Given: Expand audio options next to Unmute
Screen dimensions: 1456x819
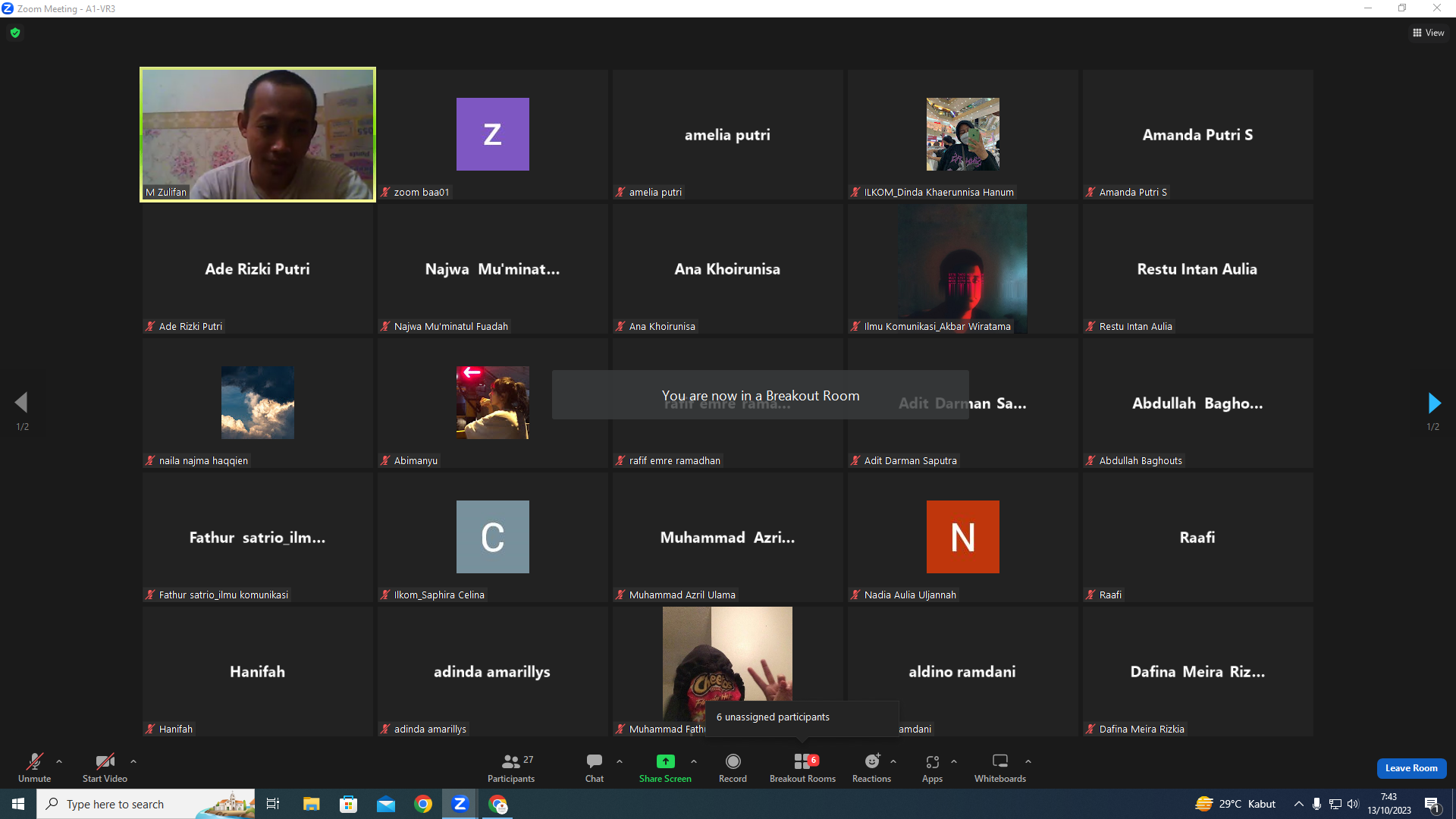Looking at the screenshot, I should (x=59, y=761).
